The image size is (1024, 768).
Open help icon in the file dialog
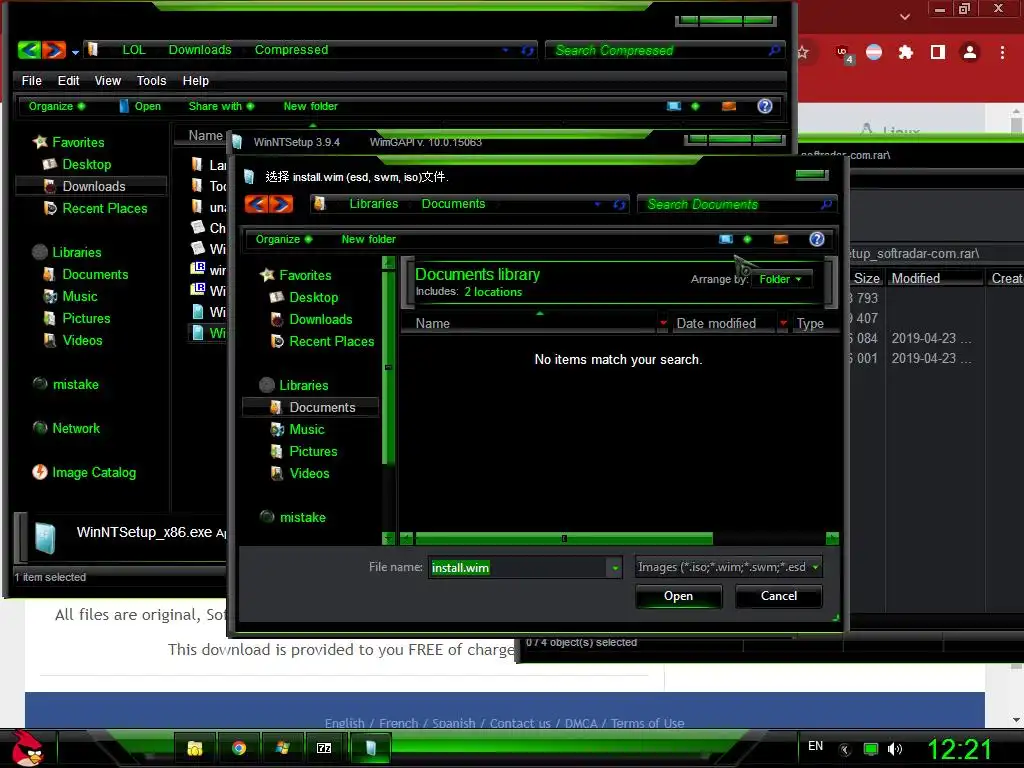point(816,239)
